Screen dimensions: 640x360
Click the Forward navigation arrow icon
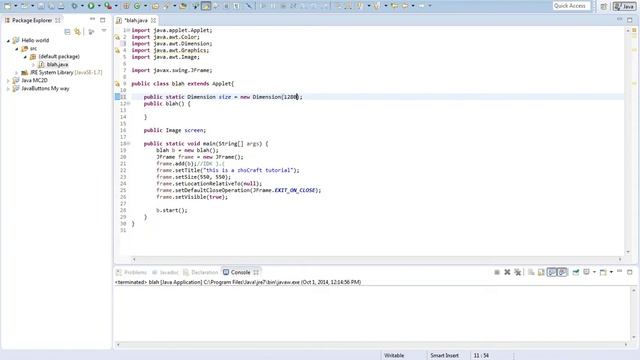(x=422, y=6)
